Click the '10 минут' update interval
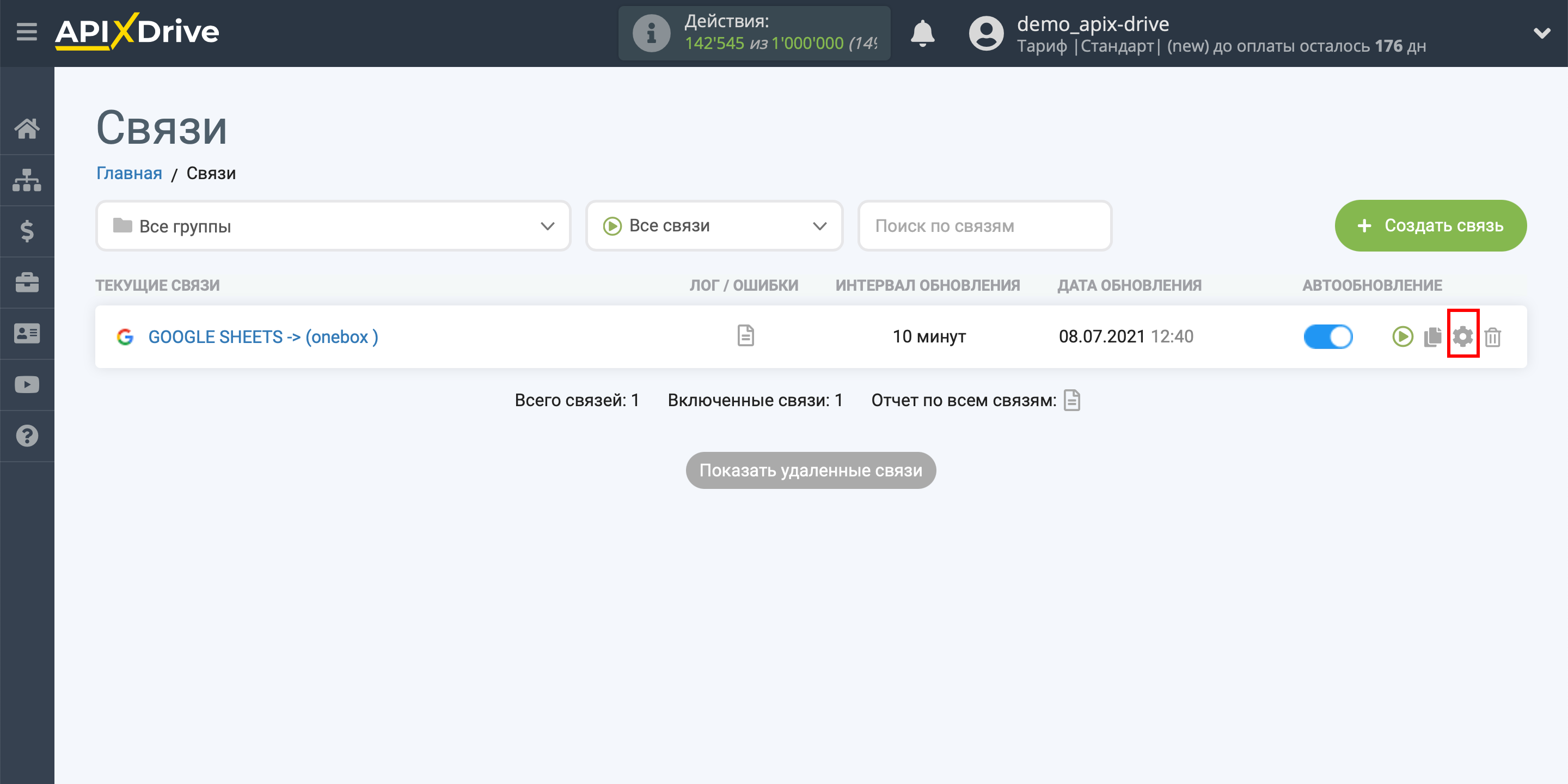The width and height of the screenshot is (1568, 784). (929, 336)
